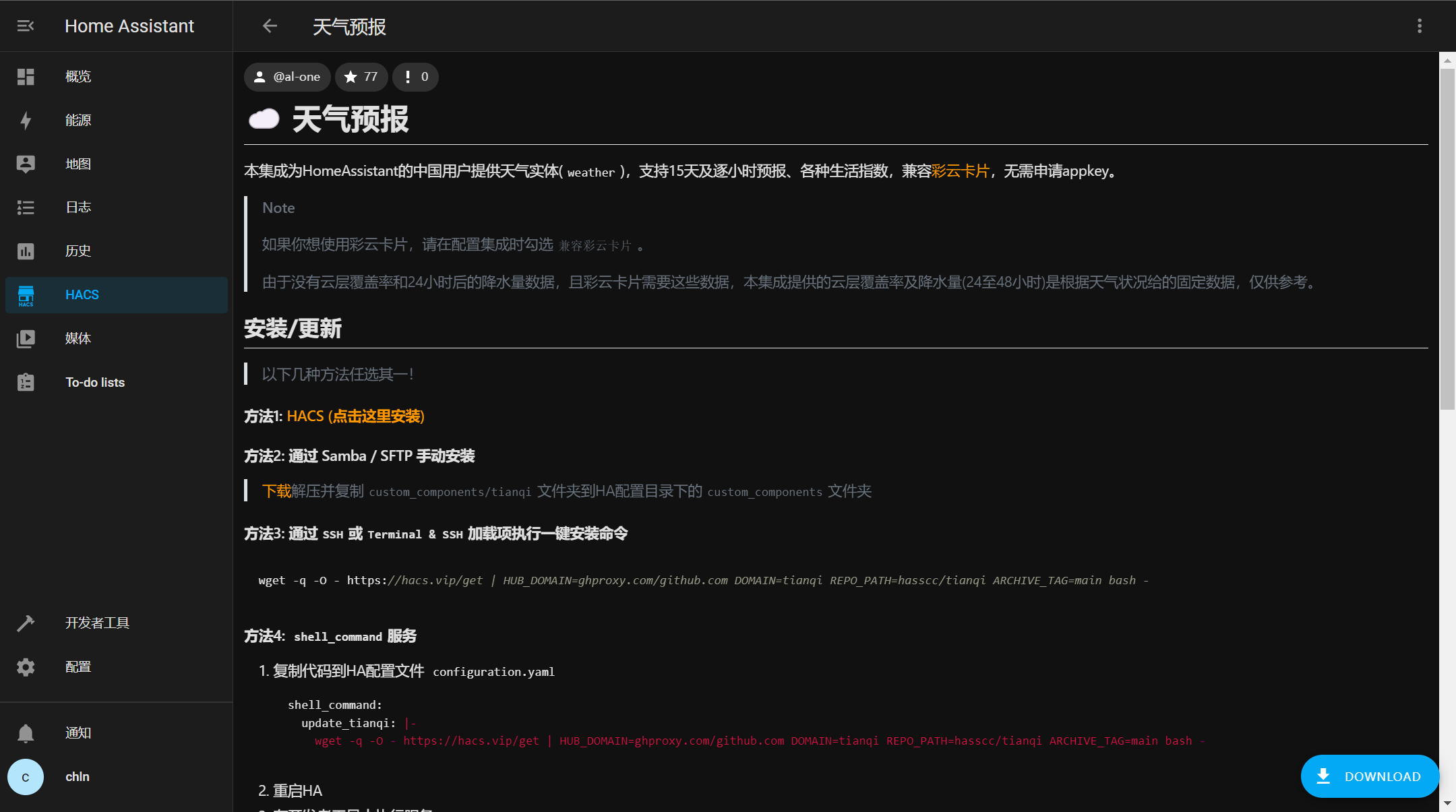Collapse the sidebar with the menu icon
1456x812 pixels.
point(26,26)
